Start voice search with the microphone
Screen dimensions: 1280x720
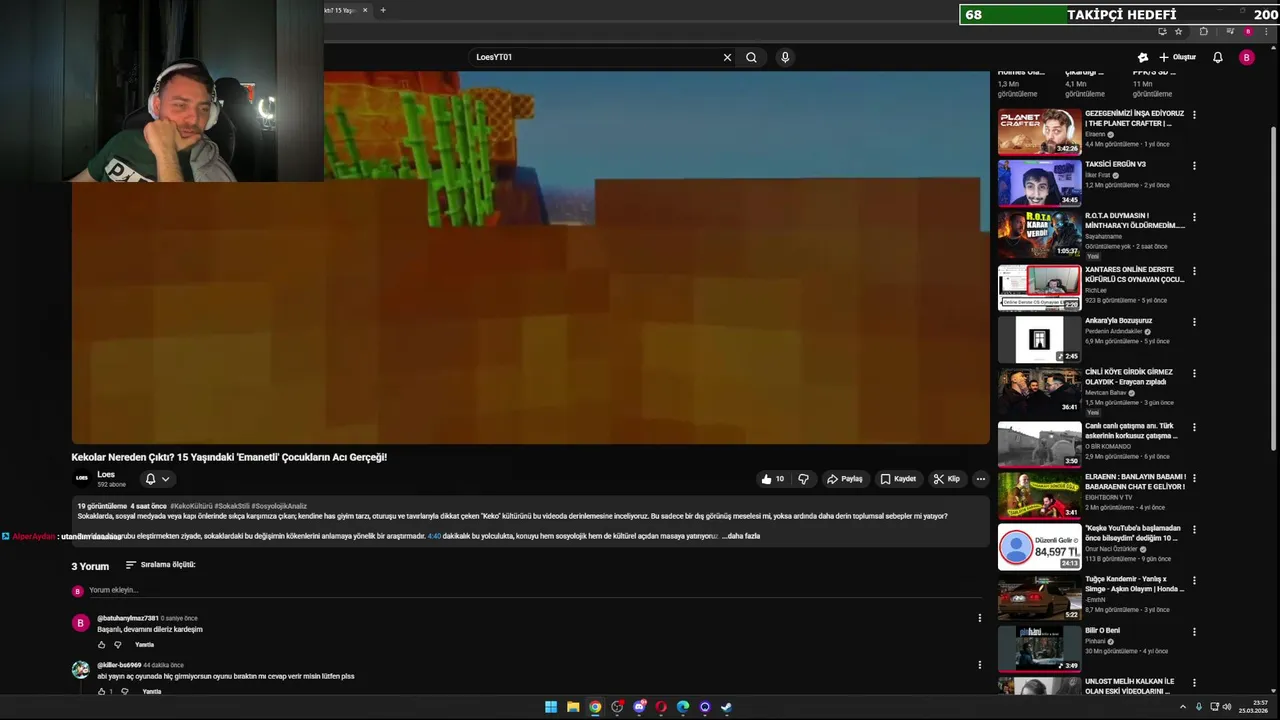785,57
